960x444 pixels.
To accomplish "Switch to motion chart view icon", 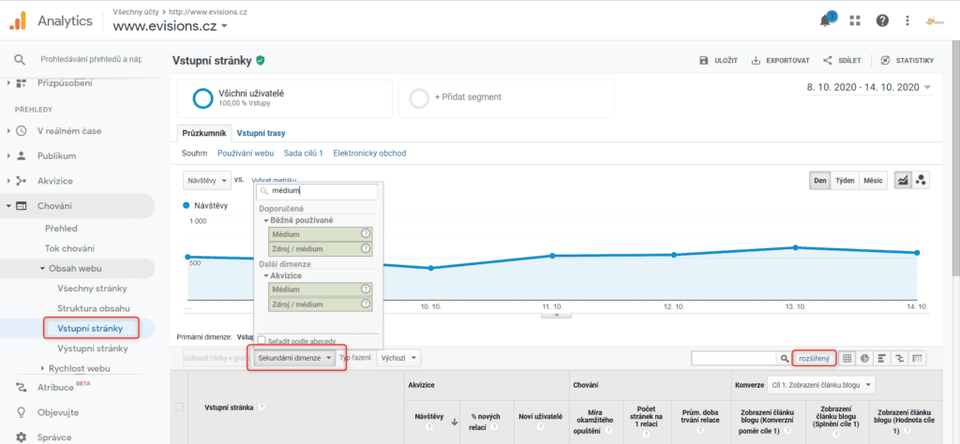I will (922, 180).
